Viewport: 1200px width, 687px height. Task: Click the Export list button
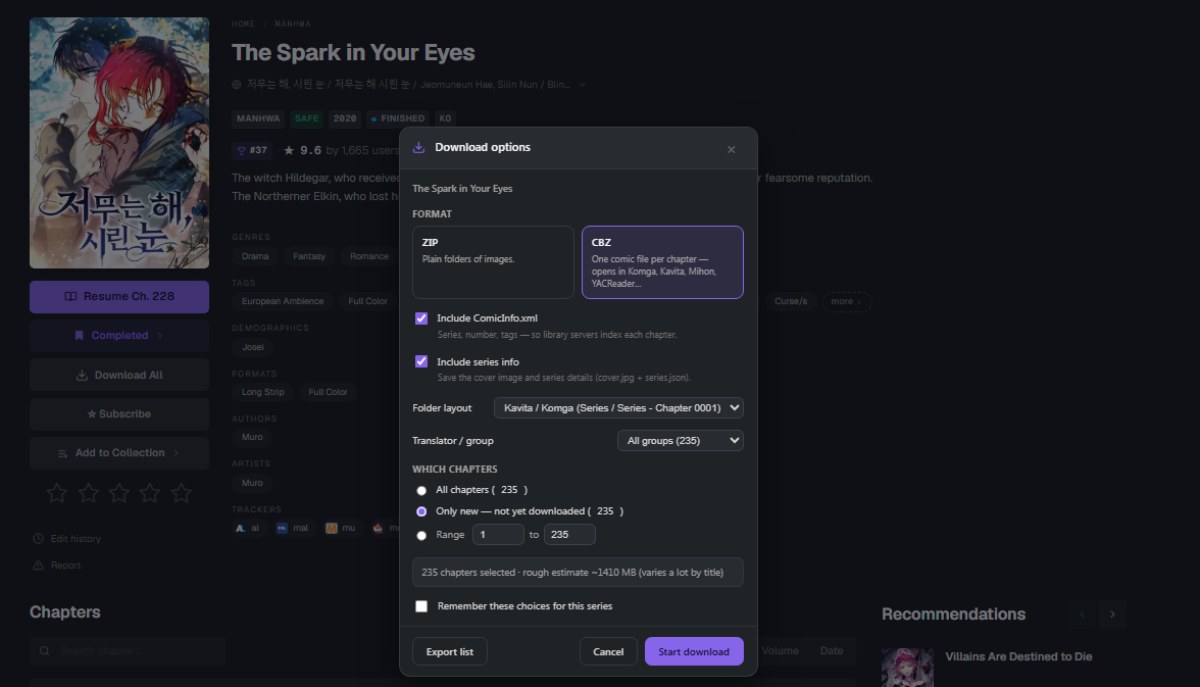pos(450,652)
